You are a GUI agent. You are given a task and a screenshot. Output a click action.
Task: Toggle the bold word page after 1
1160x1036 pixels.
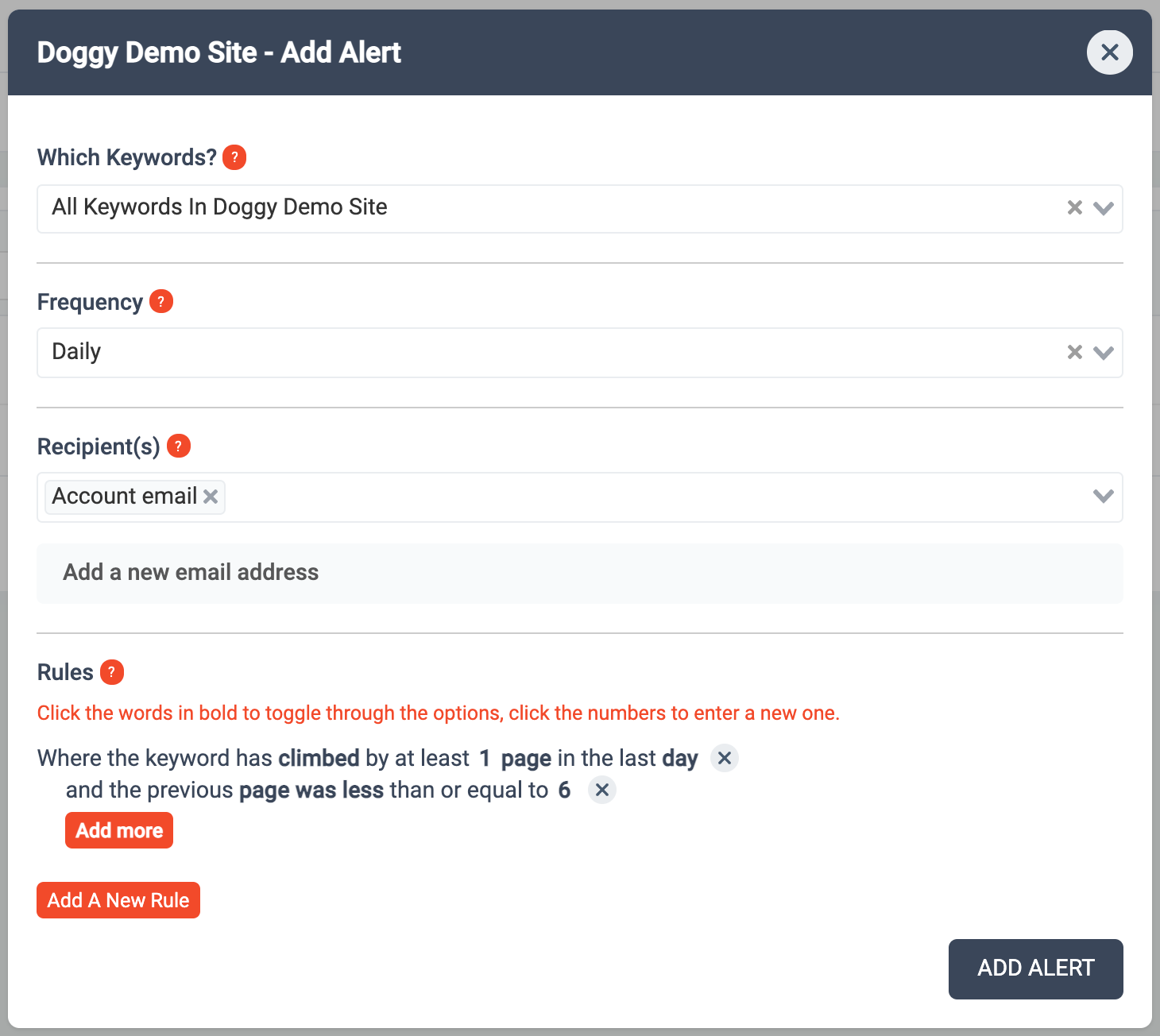coord(526,759)
